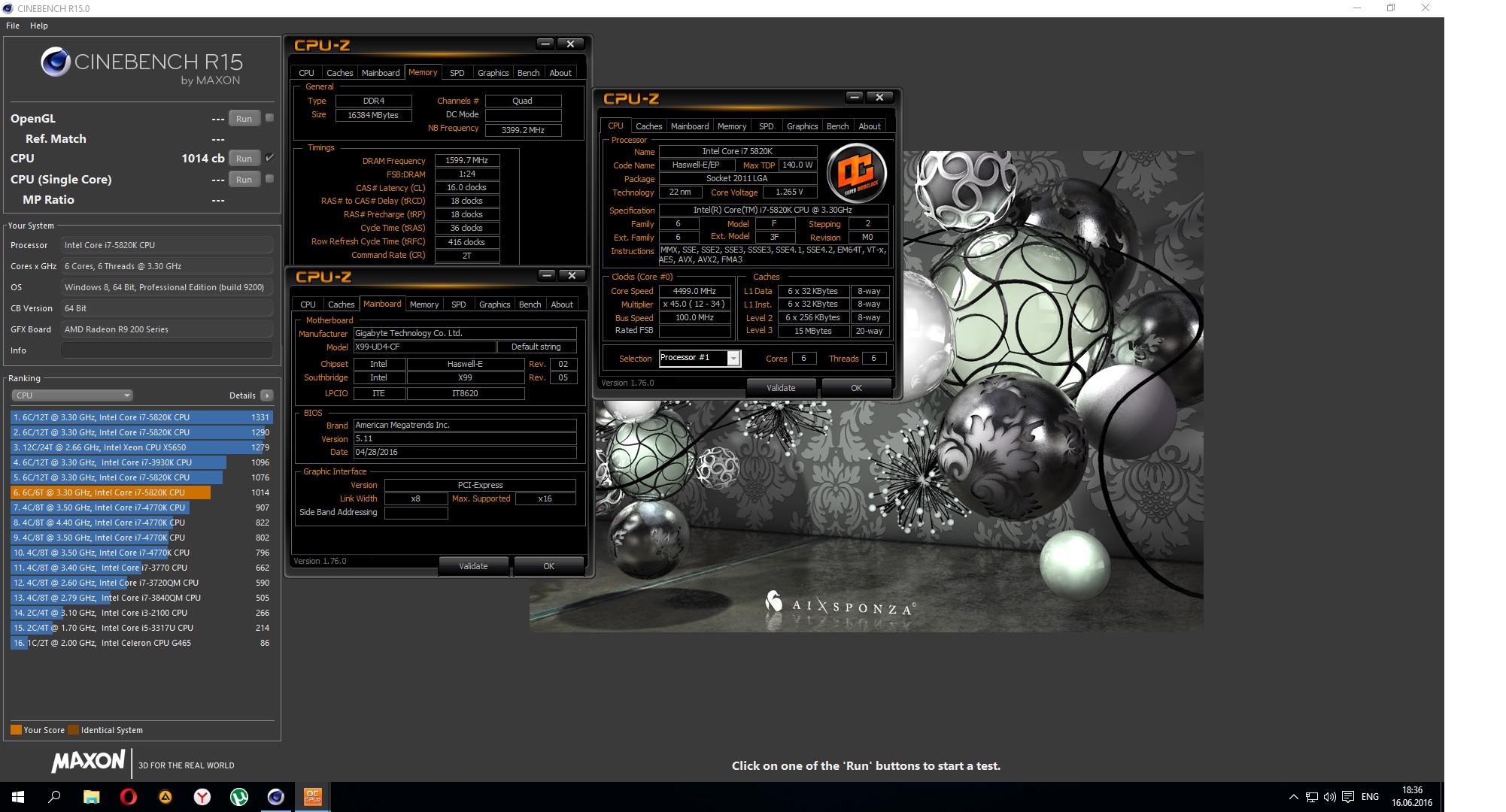Viewport: 1506px width, 812px height.
Task: Click the Info input field
Action: click(x=166, y=350)
